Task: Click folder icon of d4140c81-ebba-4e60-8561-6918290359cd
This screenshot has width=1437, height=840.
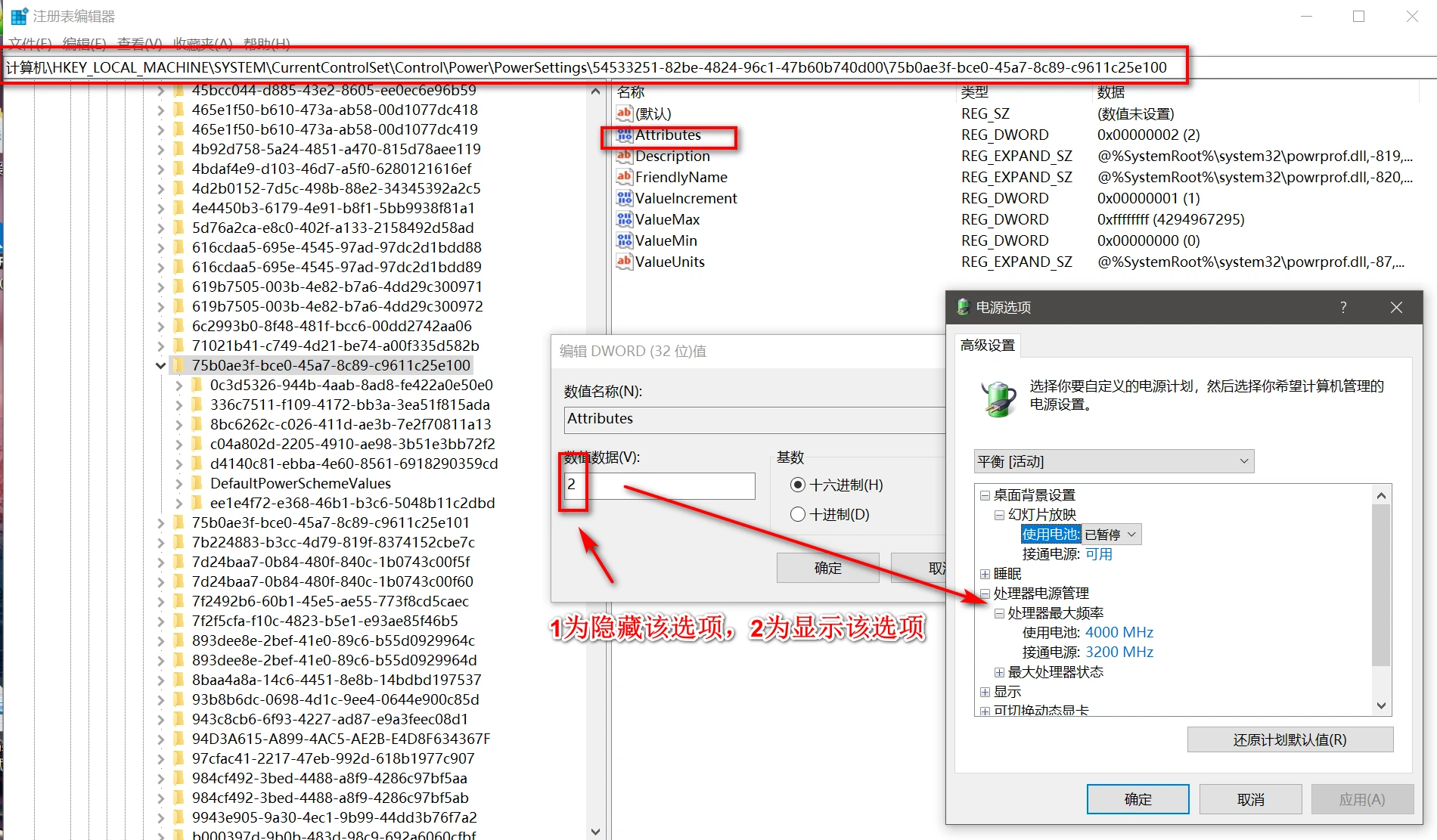Action: tap(197, 463)
